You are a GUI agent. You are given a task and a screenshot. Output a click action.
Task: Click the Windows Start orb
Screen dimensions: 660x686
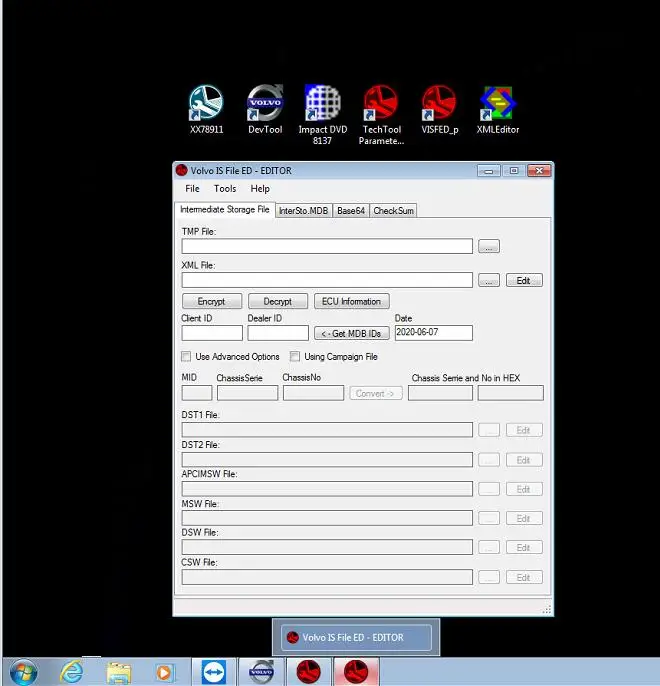[24, 672]
